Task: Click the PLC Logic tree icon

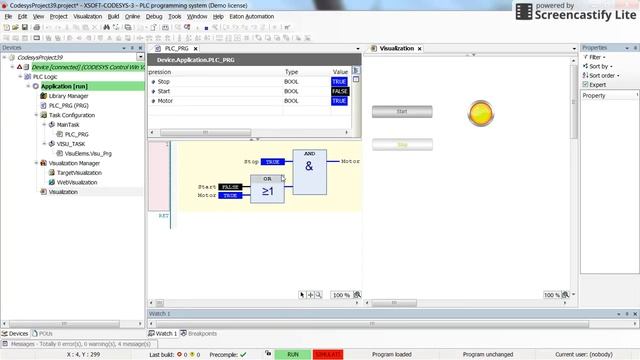Action: pos(28,77)
